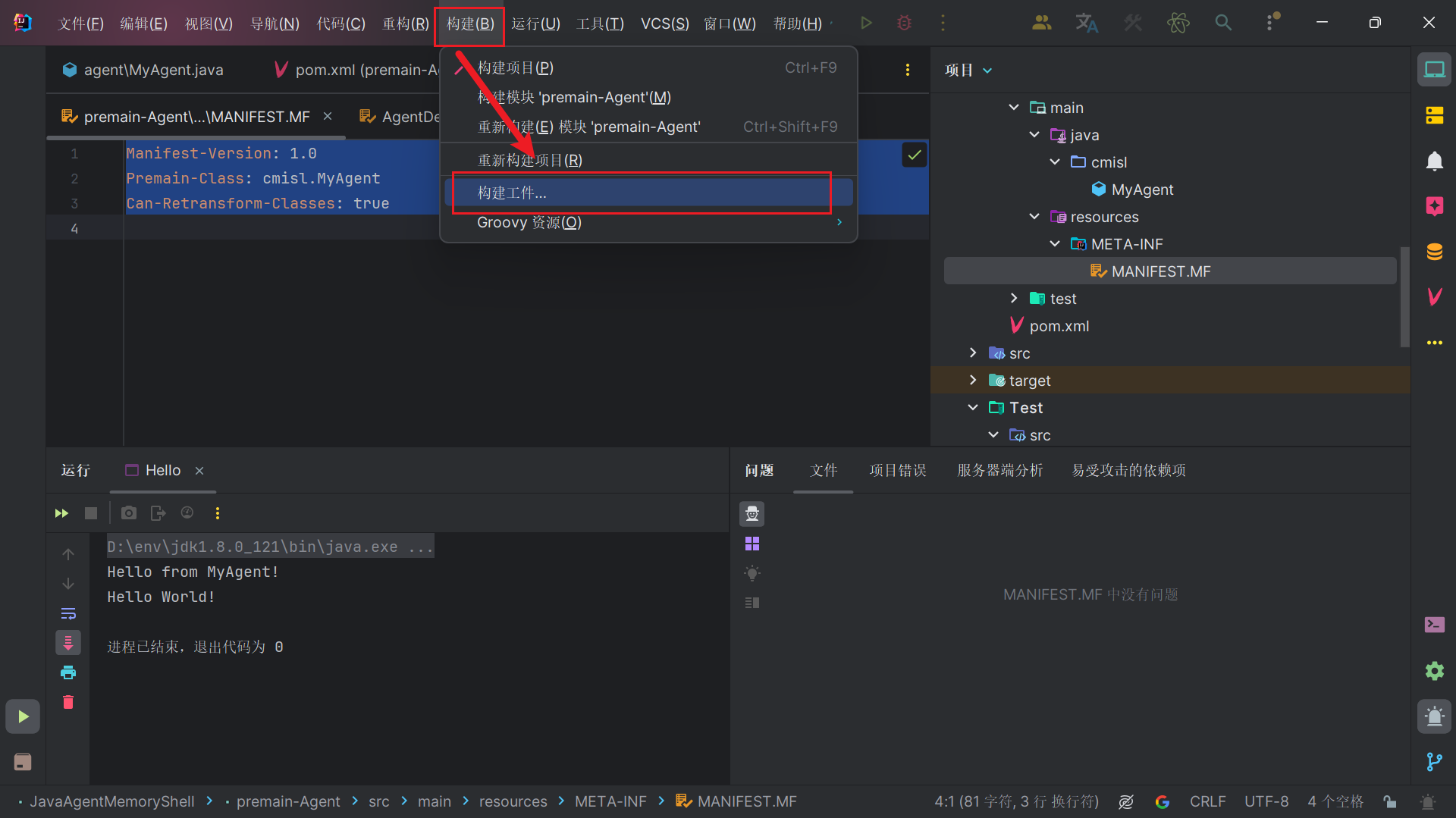The image size is (1456, 818).
Task: Click the purple grid icon in Problems panel
Action: [752, 544]
